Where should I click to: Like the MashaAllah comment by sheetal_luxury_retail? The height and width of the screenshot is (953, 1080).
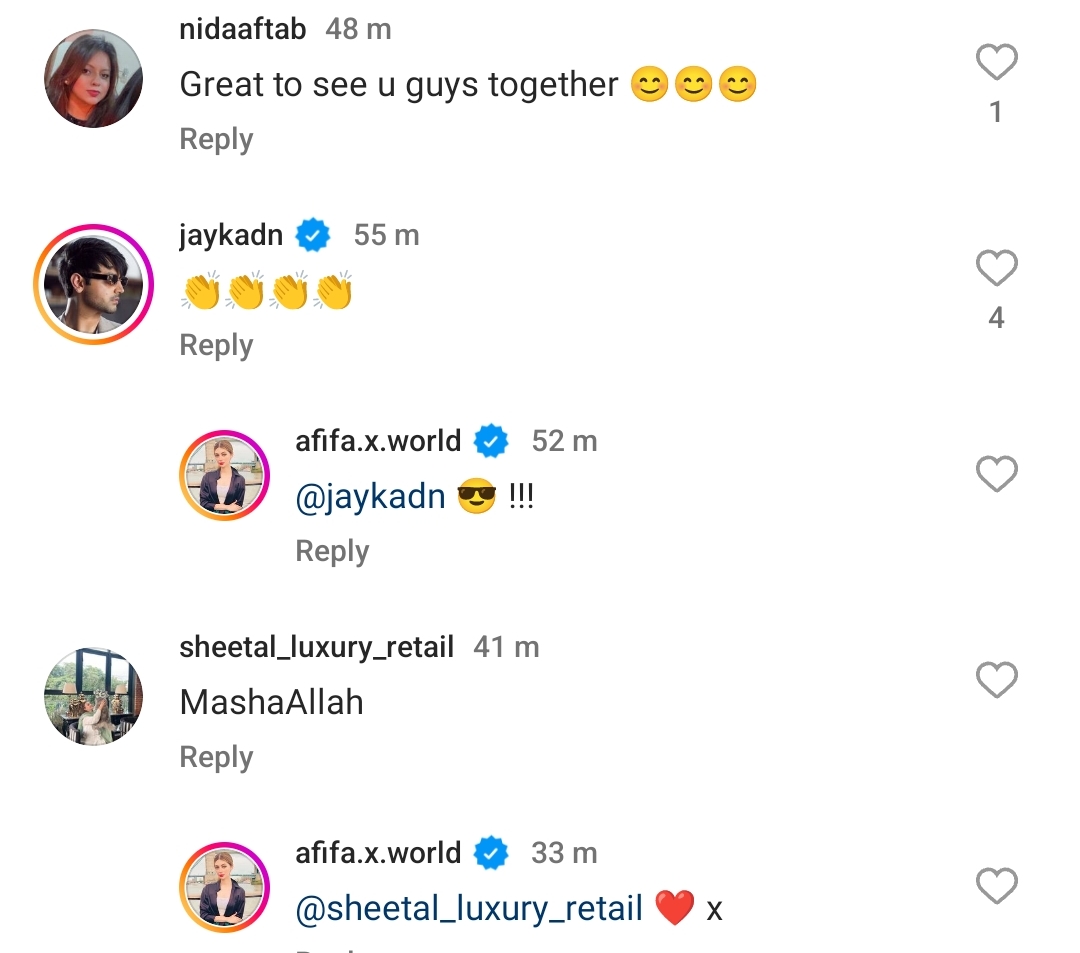[996, 680]
